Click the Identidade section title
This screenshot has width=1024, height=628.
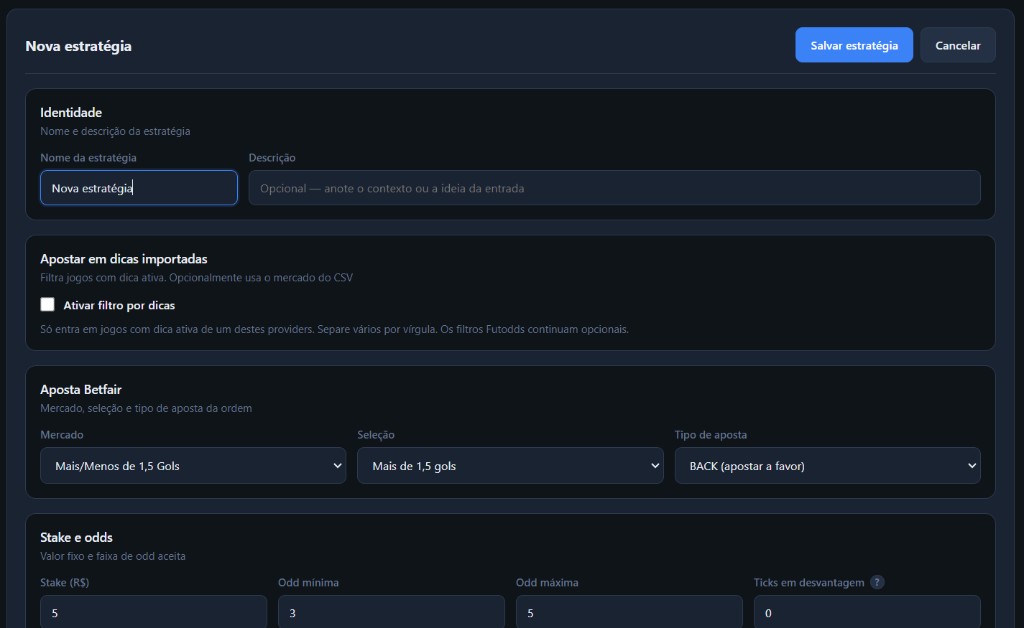click(x=71, y=112)
